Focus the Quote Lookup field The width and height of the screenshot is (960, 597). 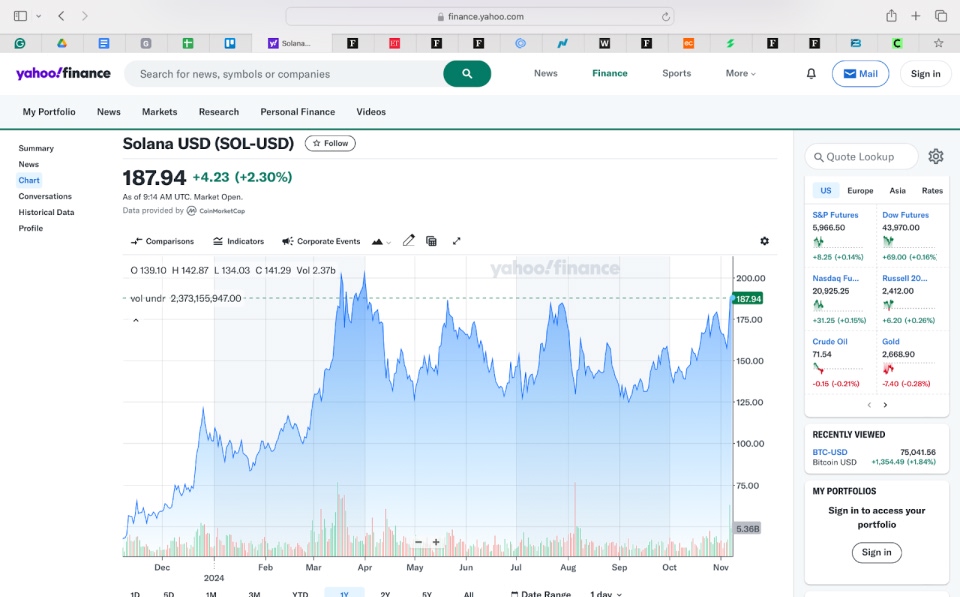coord(861,157)
